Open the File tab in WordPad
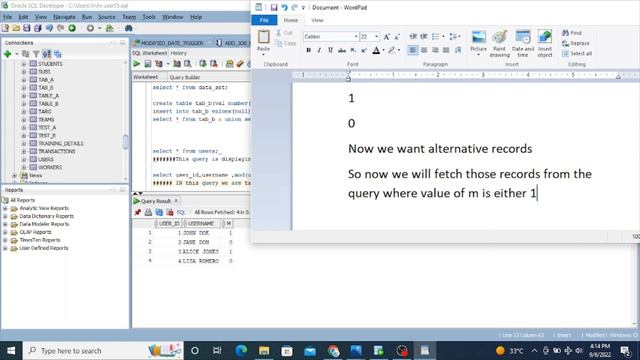640x360 pixels. (264, 20)
